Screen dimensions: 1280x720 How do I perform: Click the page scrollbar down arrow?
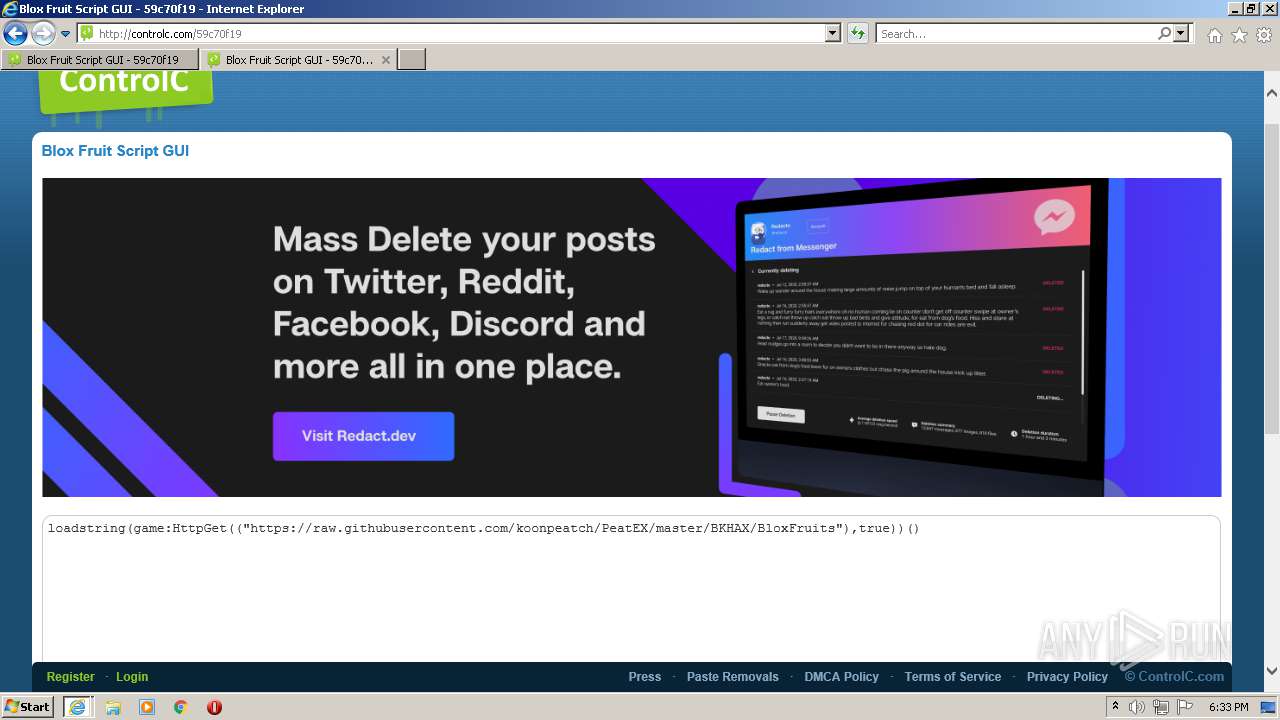(x=1271, y=671)
